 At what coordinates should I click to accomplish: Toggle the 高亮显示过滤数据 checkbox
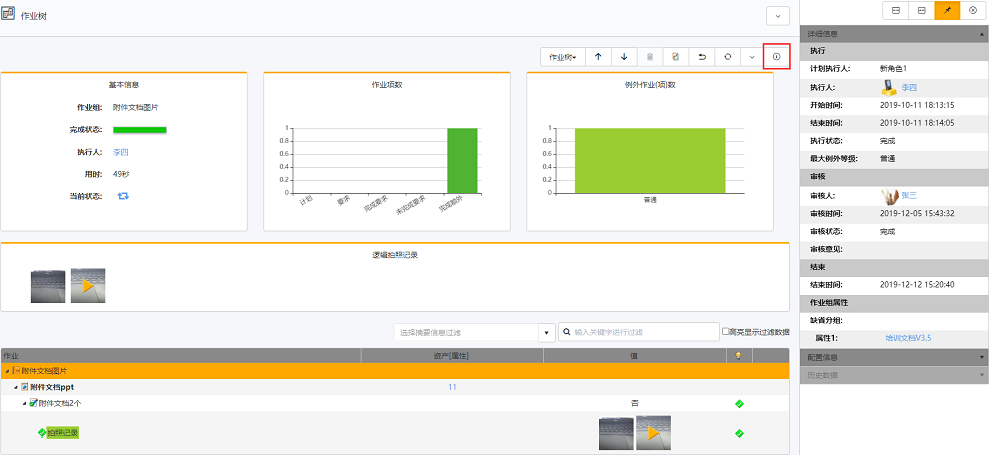click(727, 332)
